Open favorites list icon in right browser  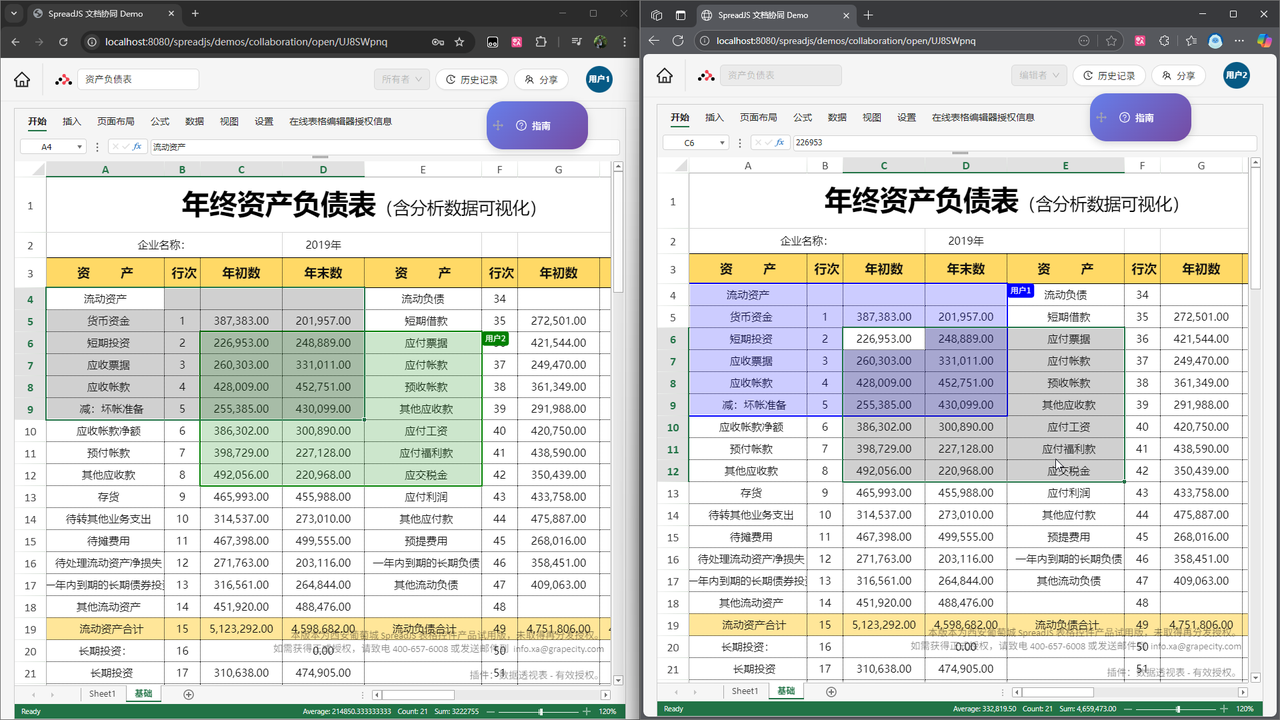point(1189,41)
